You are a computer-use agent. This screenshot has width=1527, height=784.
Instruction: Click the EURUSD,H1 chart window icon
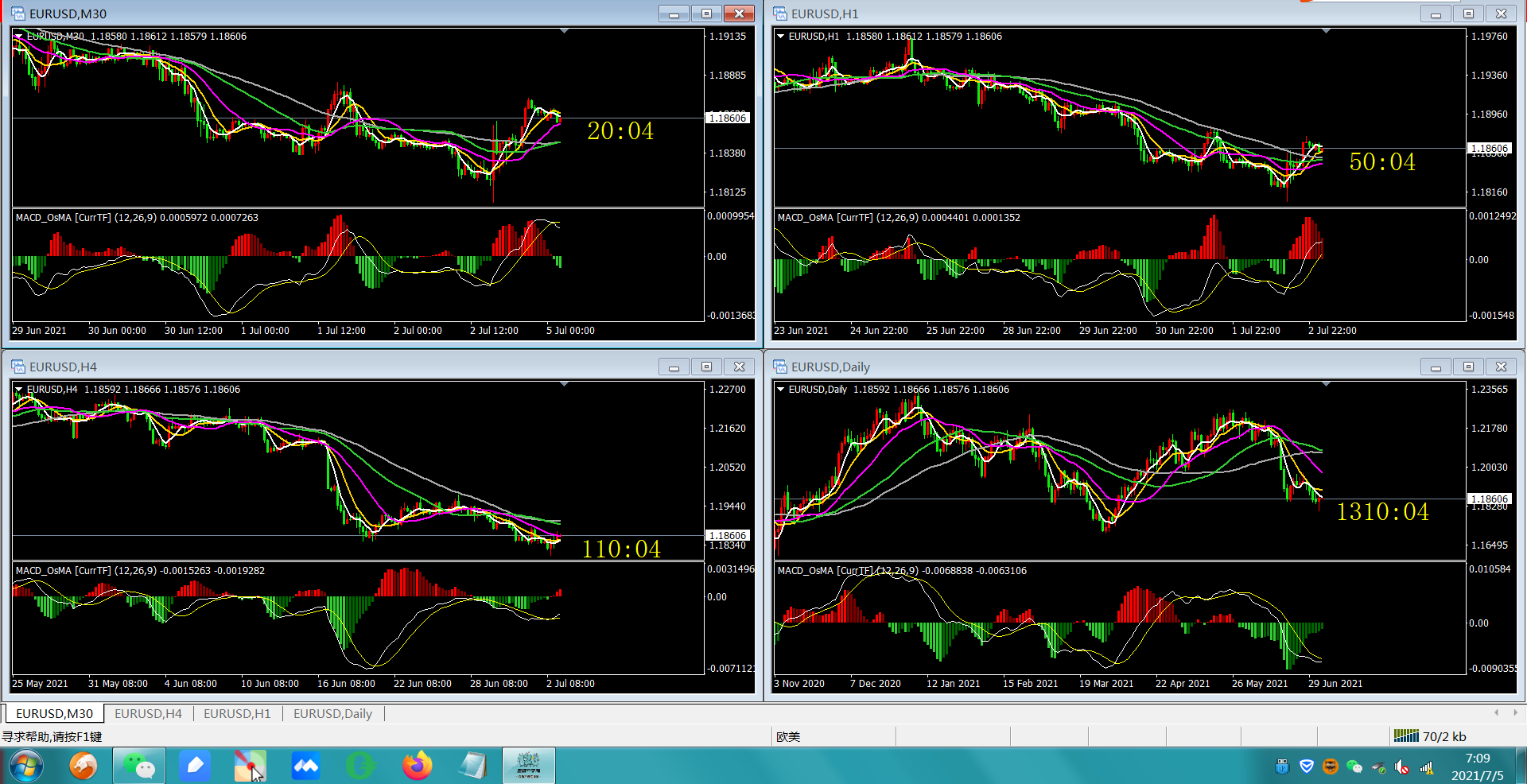[780, 14]
